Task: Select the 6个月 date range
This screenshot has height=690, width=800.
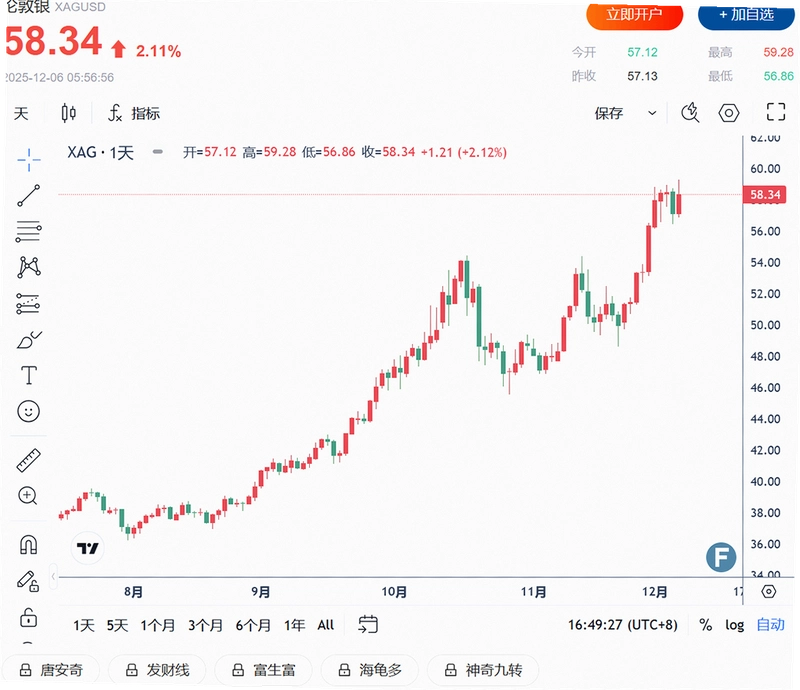Action: coord(253,625)
